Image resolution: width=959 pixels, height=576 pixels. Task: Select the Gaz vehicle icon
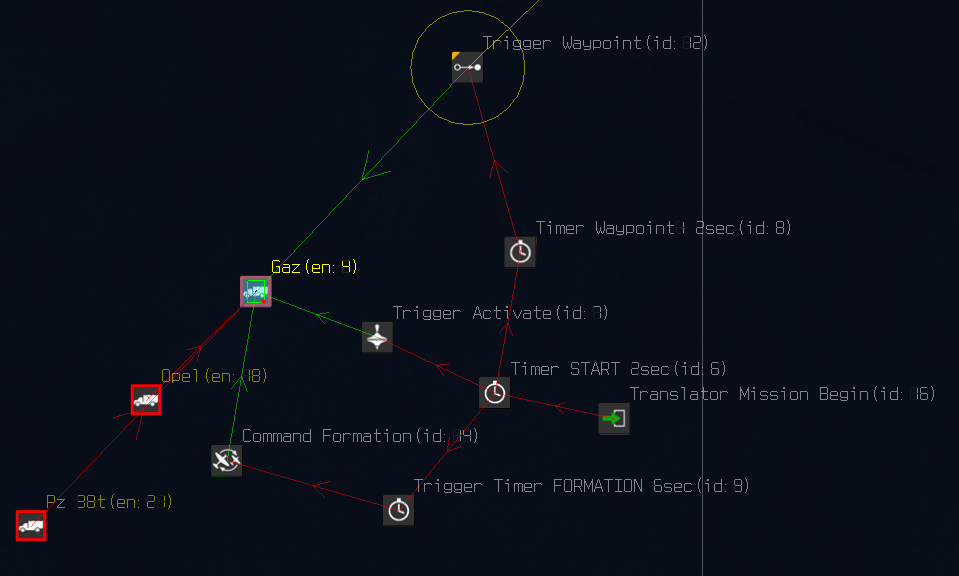coord(256,292)
